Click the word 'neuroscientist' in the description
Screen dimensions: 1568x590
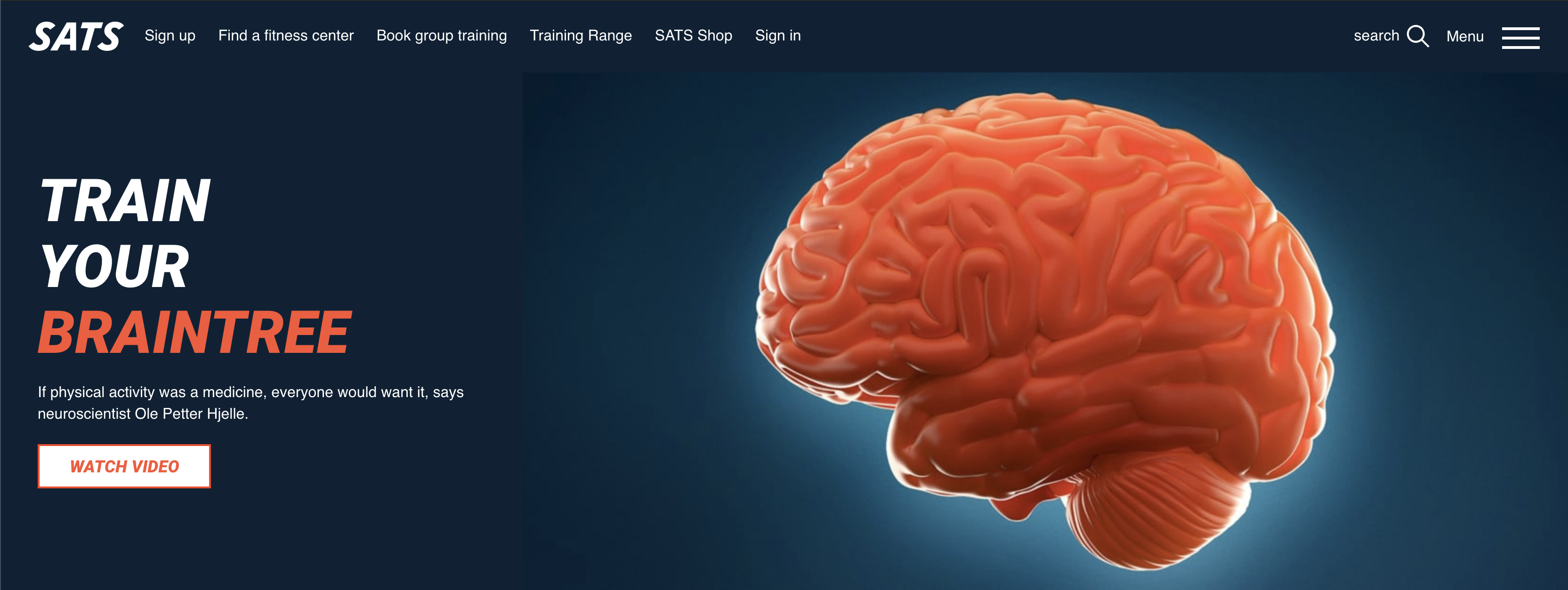(84, 414)
